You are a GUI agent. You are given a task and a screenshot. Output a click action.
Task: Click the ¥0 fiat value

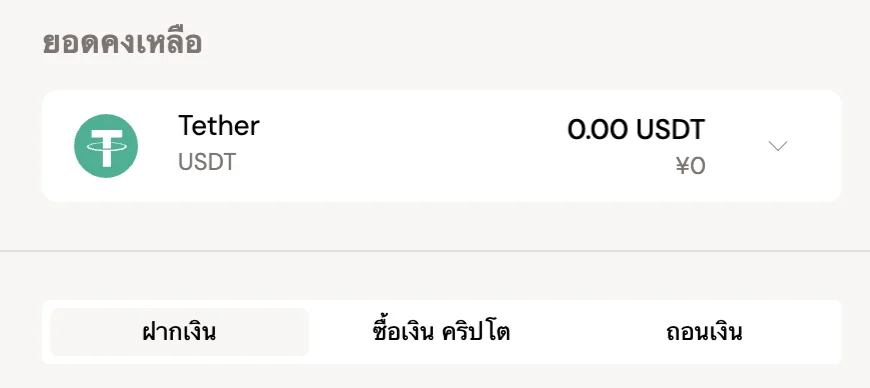coord(690,166)
